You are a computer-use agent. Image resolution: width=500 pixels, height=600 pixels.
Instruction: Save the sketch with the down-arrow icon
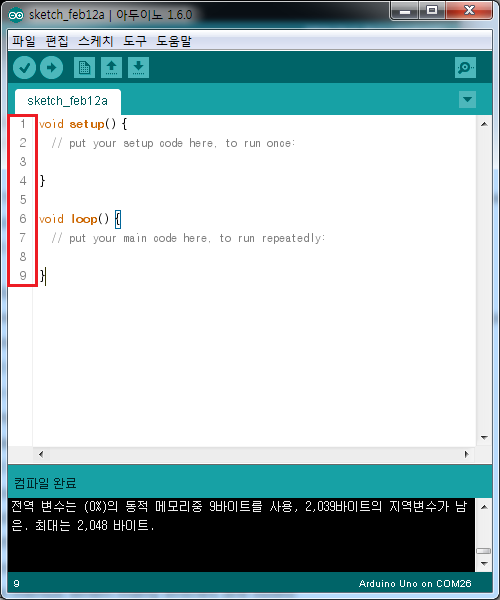tap(138, 68)
